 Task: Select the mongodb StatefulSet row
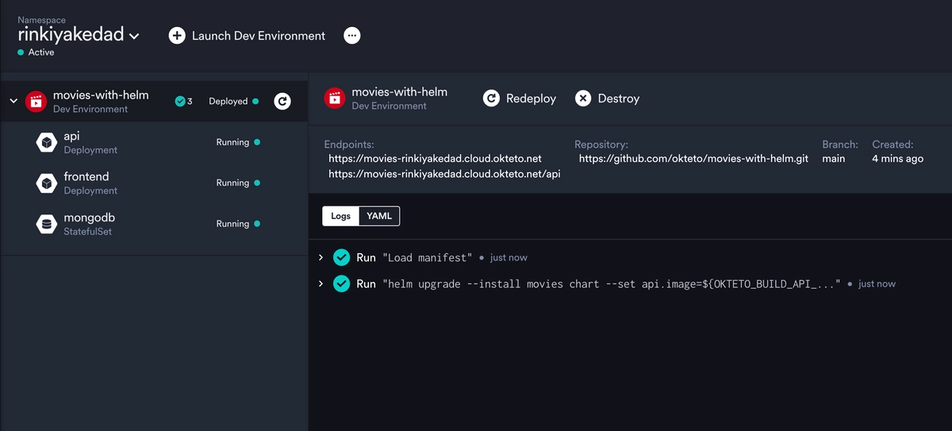[154, 223]
